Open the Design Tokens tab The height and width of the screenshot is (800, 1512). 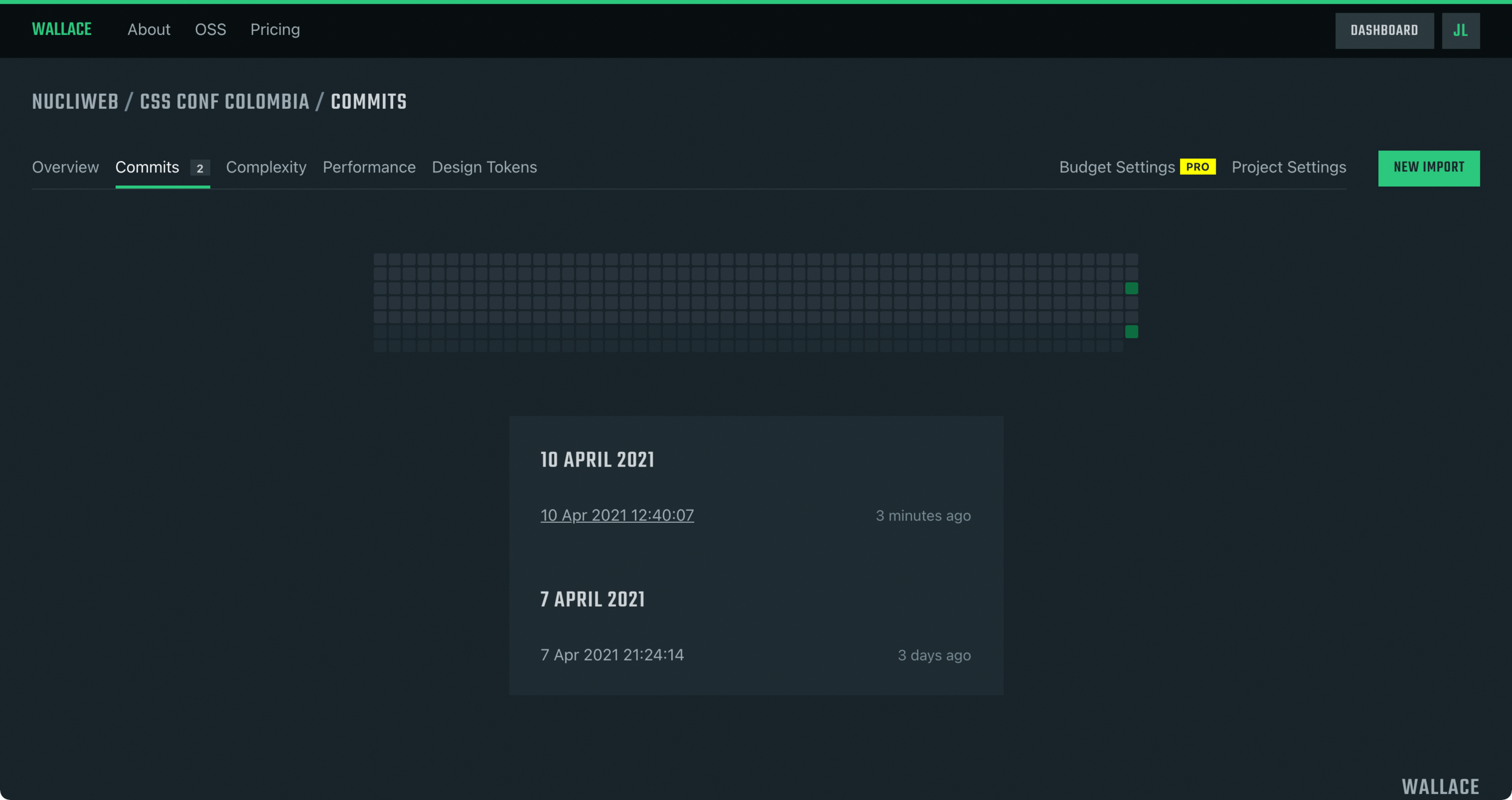[484, 167]
